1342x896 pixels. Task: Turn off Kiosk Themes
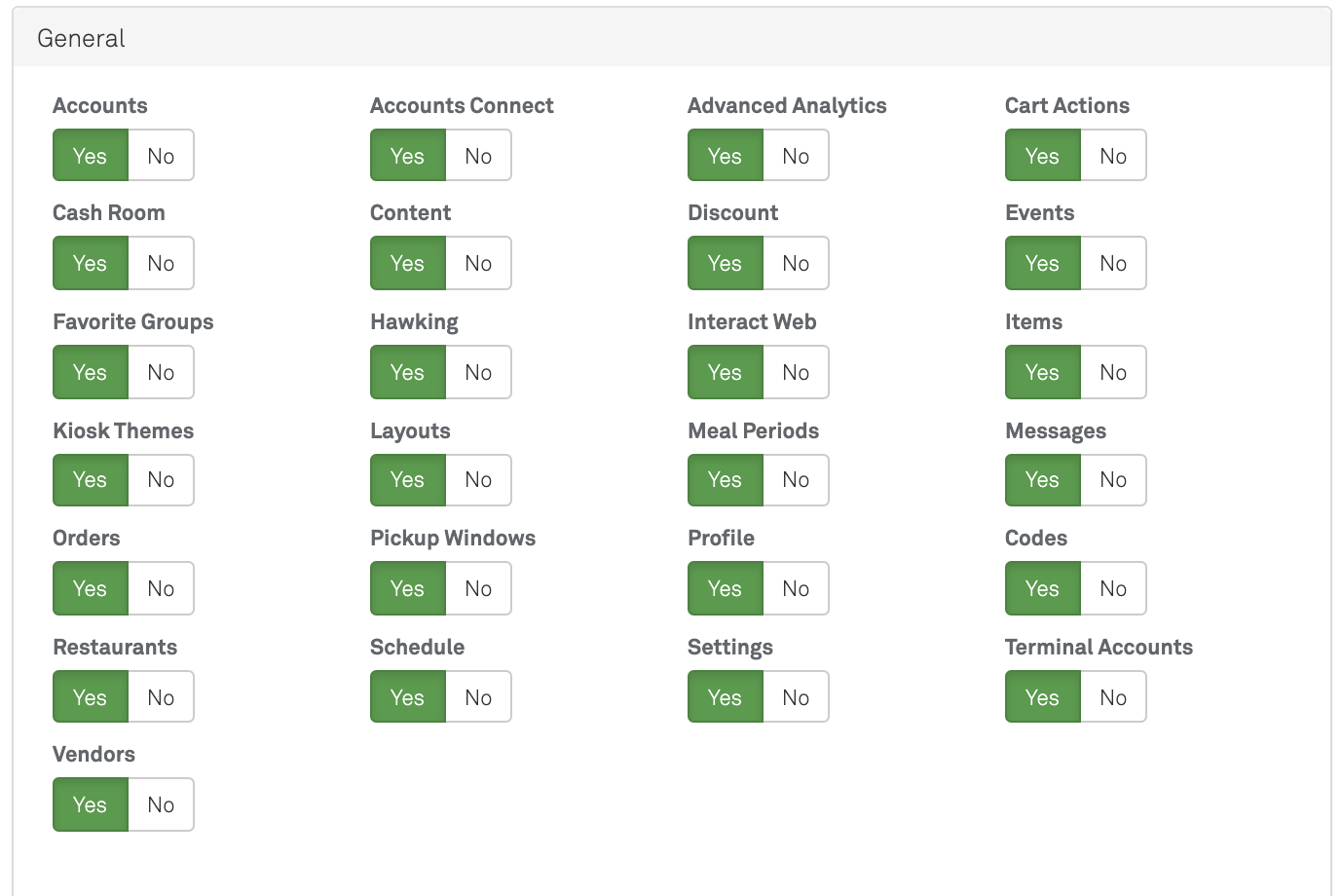pyautogui.click(x=161, y=479)
